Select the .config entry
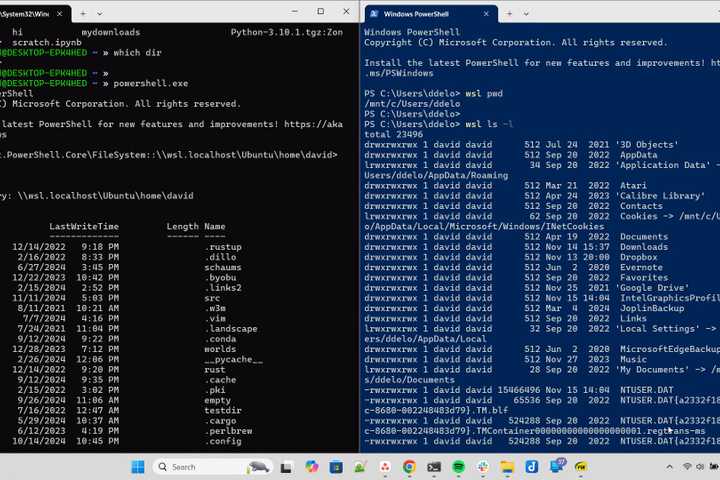Viewport: 720px width, 480px height. (223, 441)
